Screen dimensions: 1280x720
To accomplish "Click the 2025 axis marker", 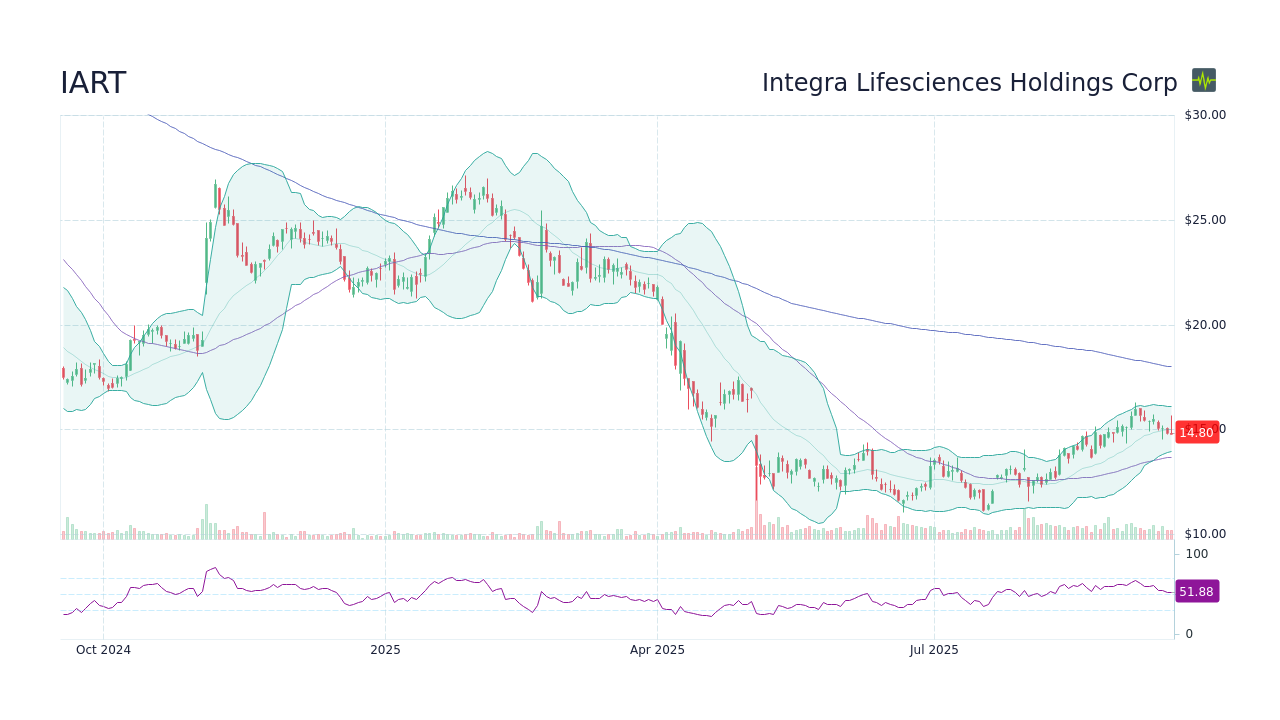I will click(385, 649).
